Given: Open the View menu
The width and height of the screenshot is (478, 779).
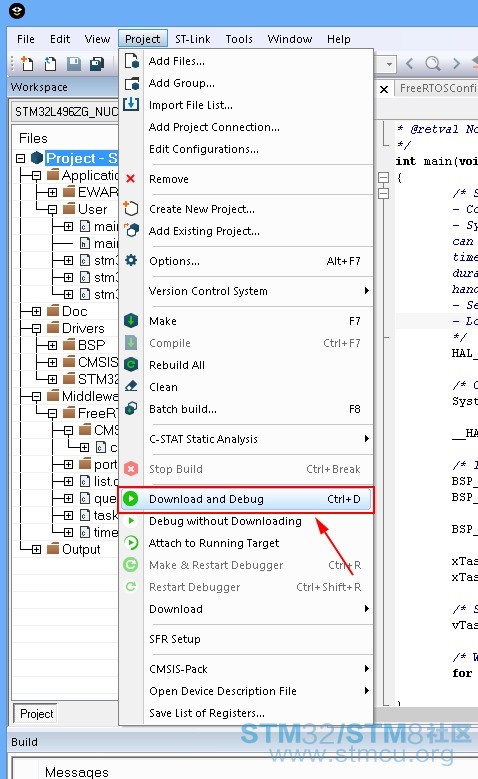Looking at the screenshot, I should pos(97,39).
